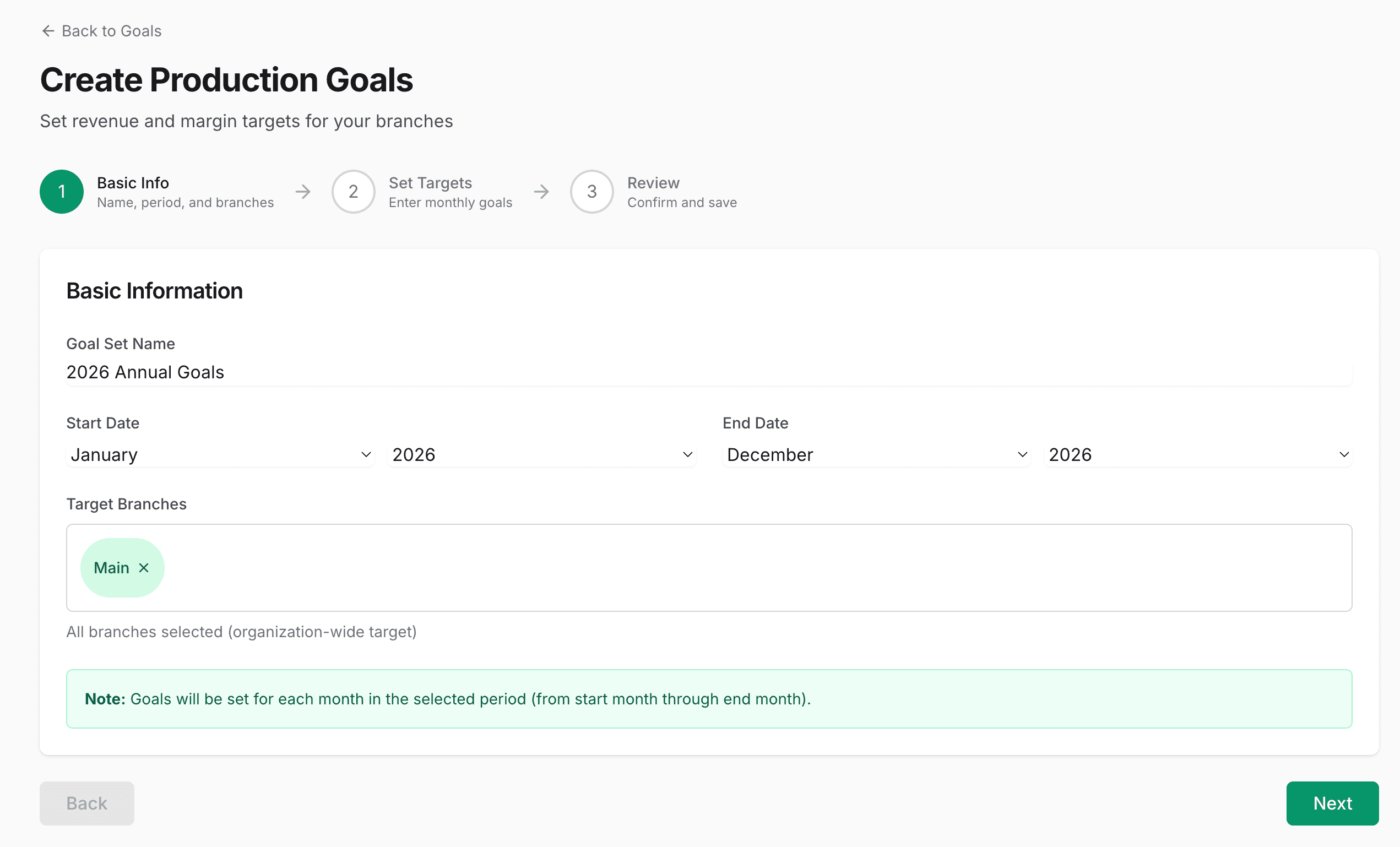Select the Basic Info step circle
Screen dimensions: 1400x847
pyautogui.click(x=61, y=192)
